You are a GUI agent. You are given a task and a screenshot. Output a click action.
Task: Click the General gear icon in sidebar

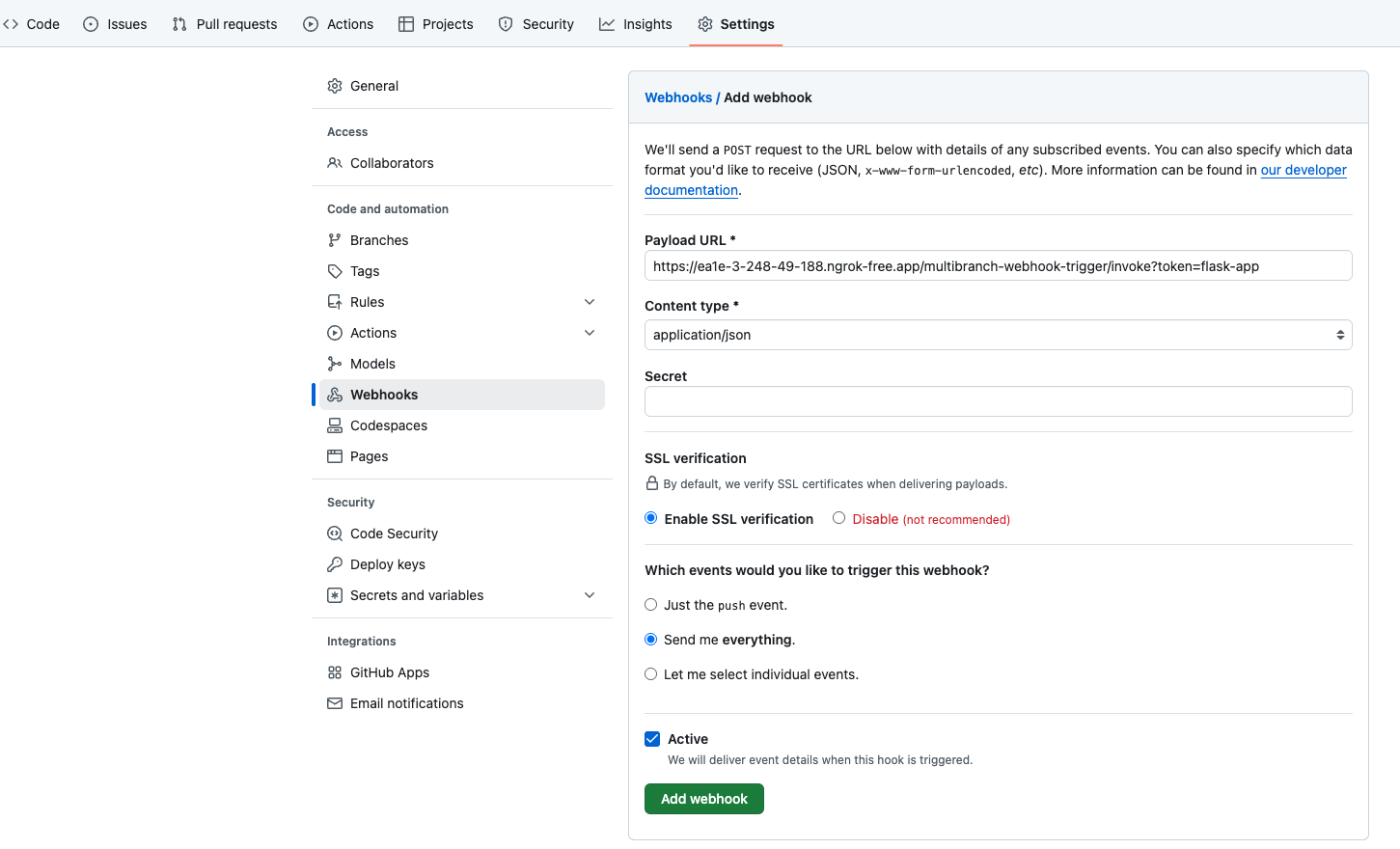pos(335,86)
